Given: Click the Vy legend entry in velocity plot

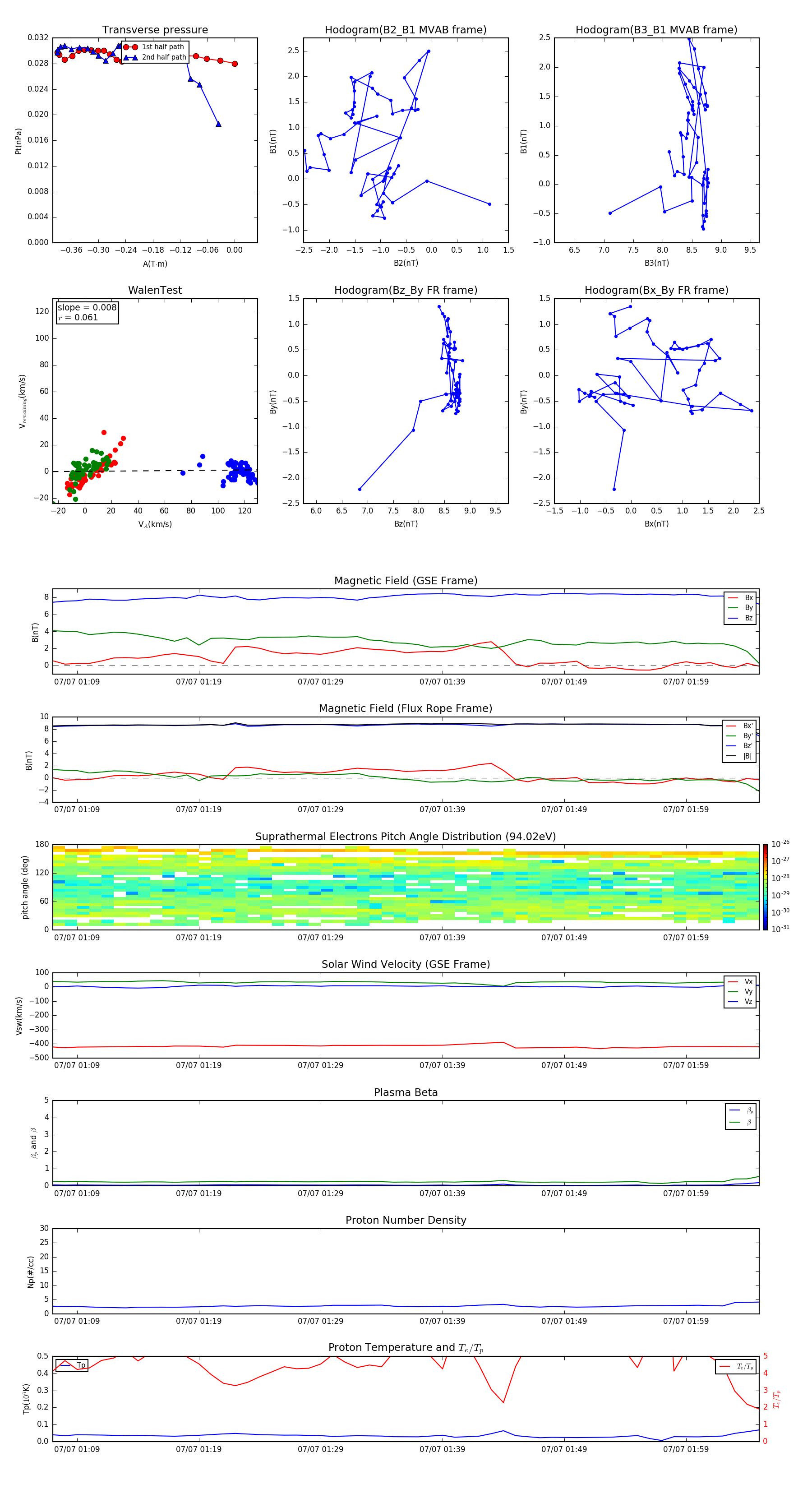Looking at the screenshot, I should pos(741,992).
